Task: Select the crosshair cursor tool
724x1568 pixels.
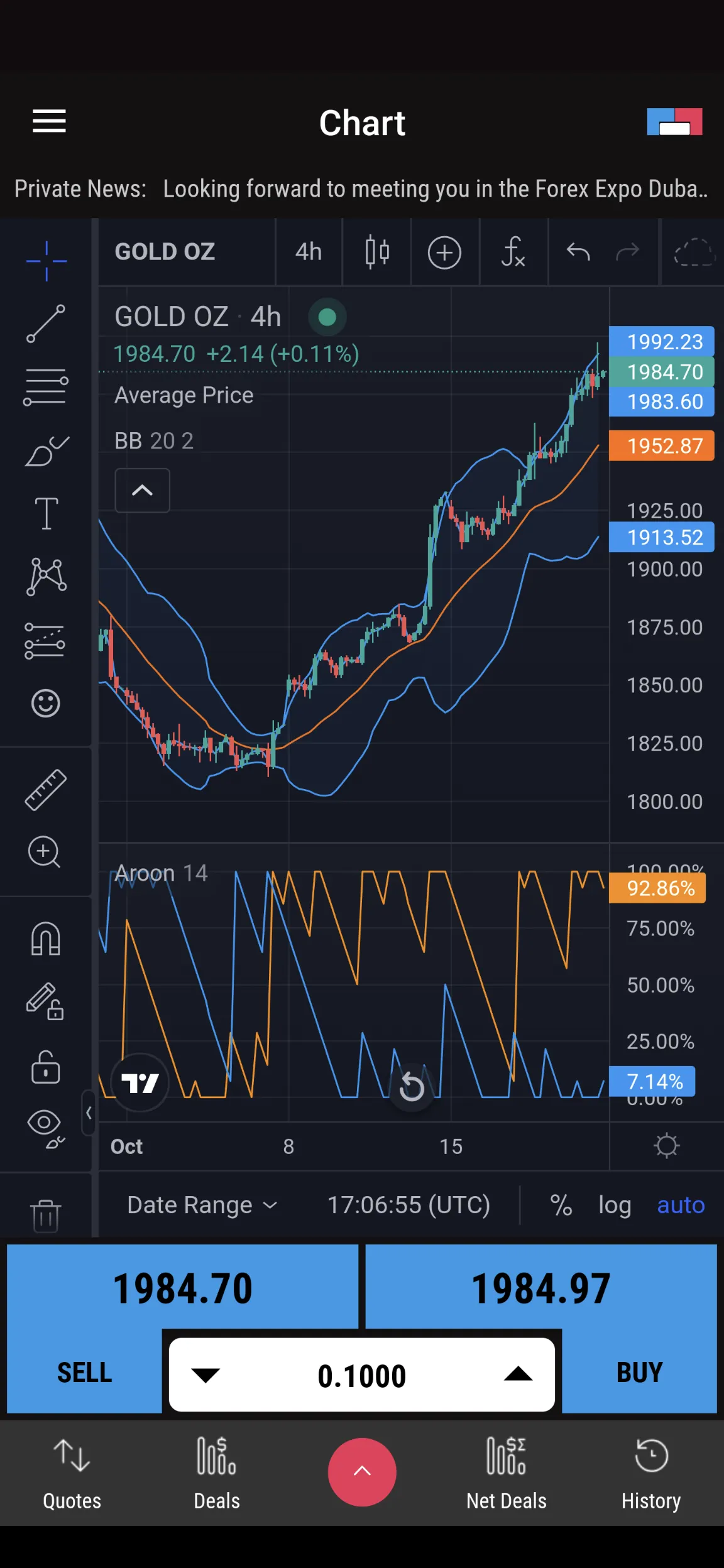Action: click(46, 261)
